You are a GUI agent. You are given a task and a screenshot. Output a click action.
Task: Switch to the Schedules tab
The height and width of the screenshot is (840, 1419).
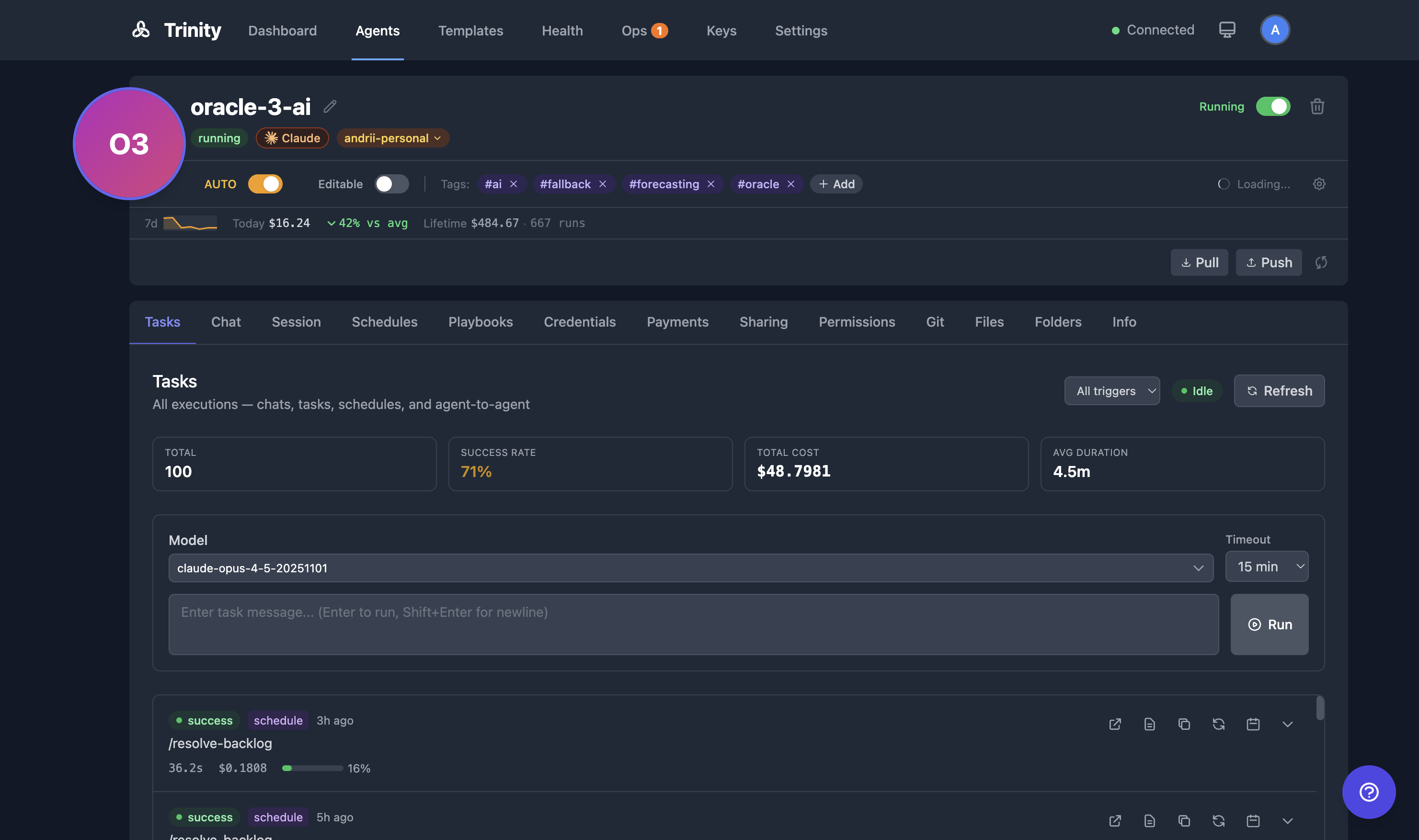click(x=384, y=321)
